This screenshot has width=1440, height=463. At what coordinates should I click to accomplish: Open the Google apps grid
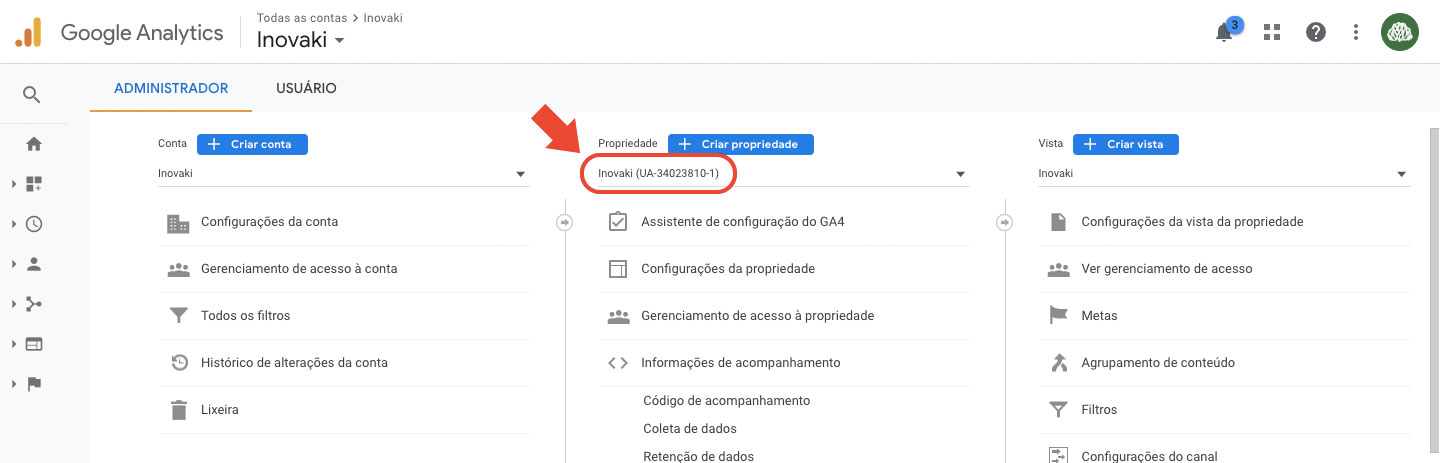pos(1272,32)
